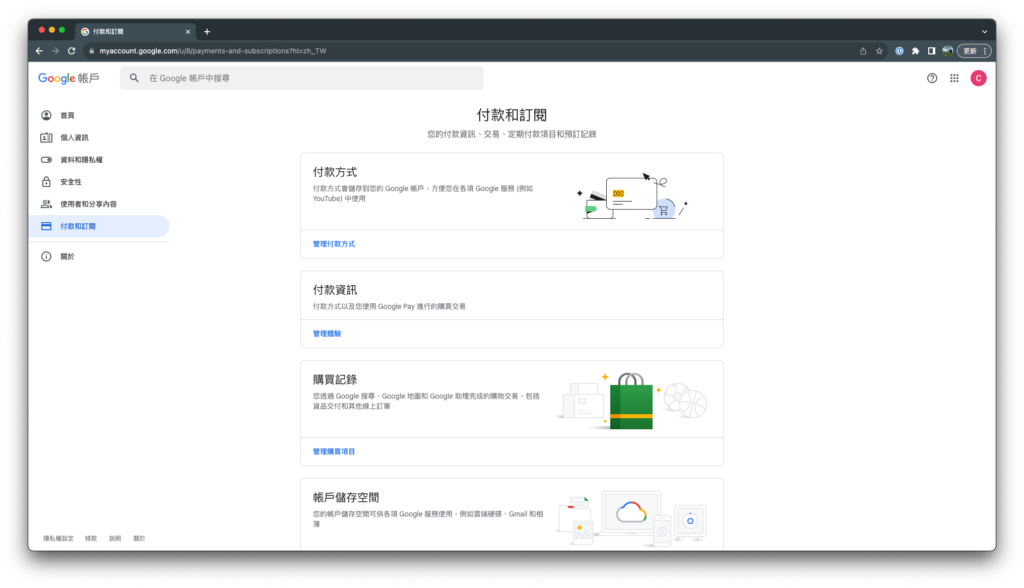View site info via the padlock icon

point(91,51)
